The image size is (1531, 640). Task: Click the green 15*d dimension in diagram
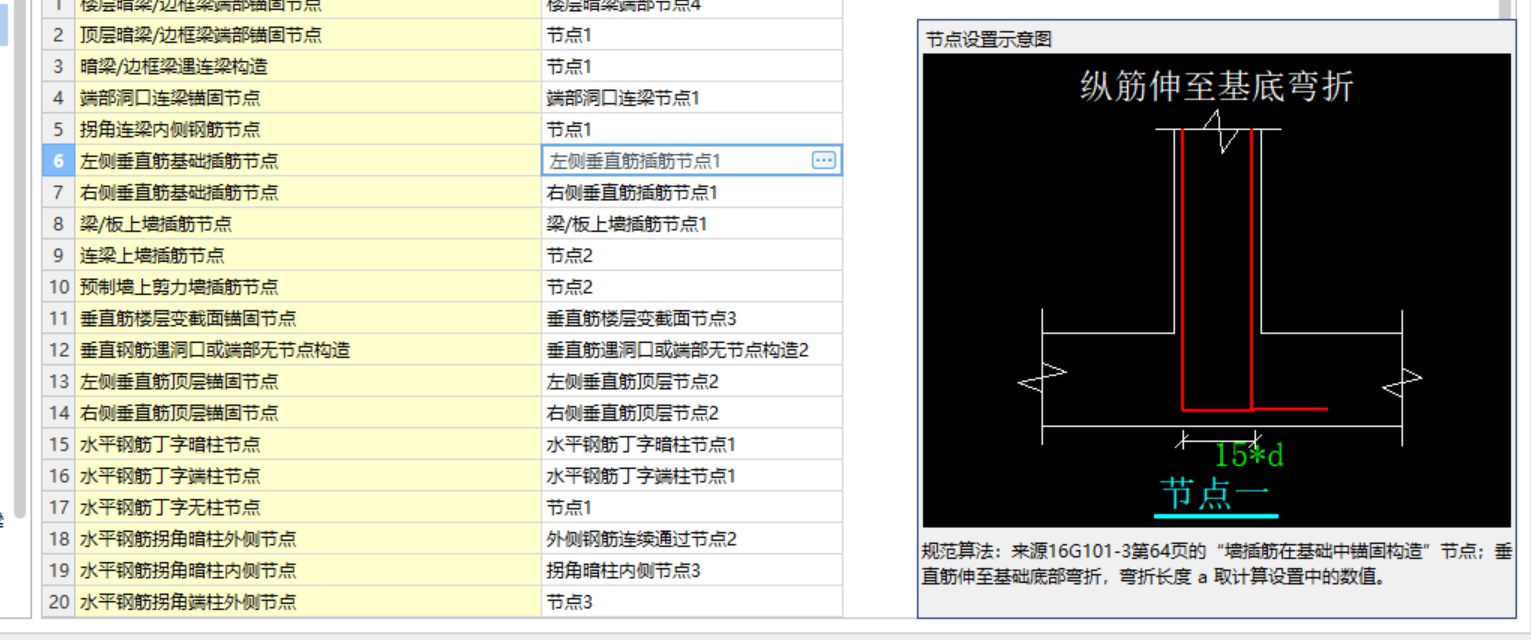[1248, 455]
